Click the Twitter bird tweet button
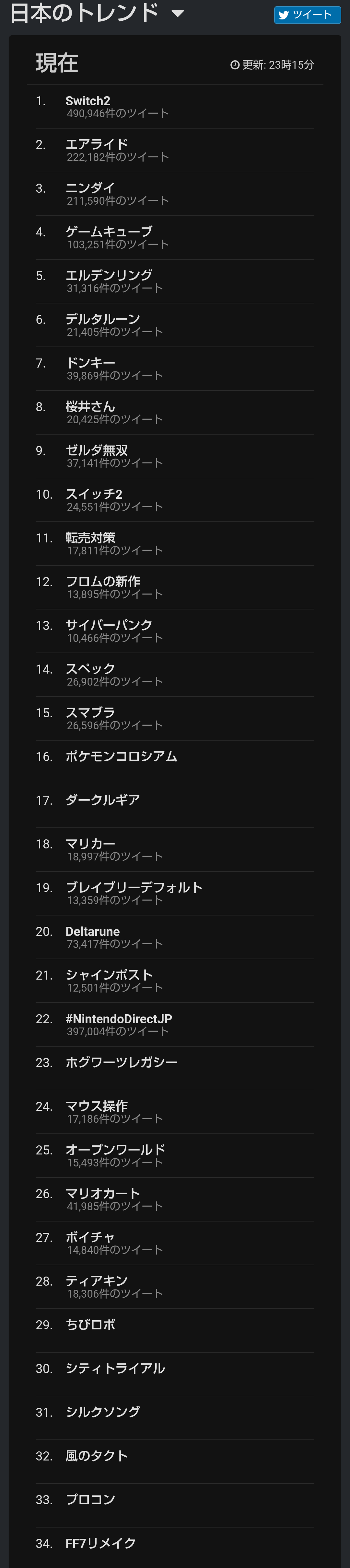 [x=308, y=15]
